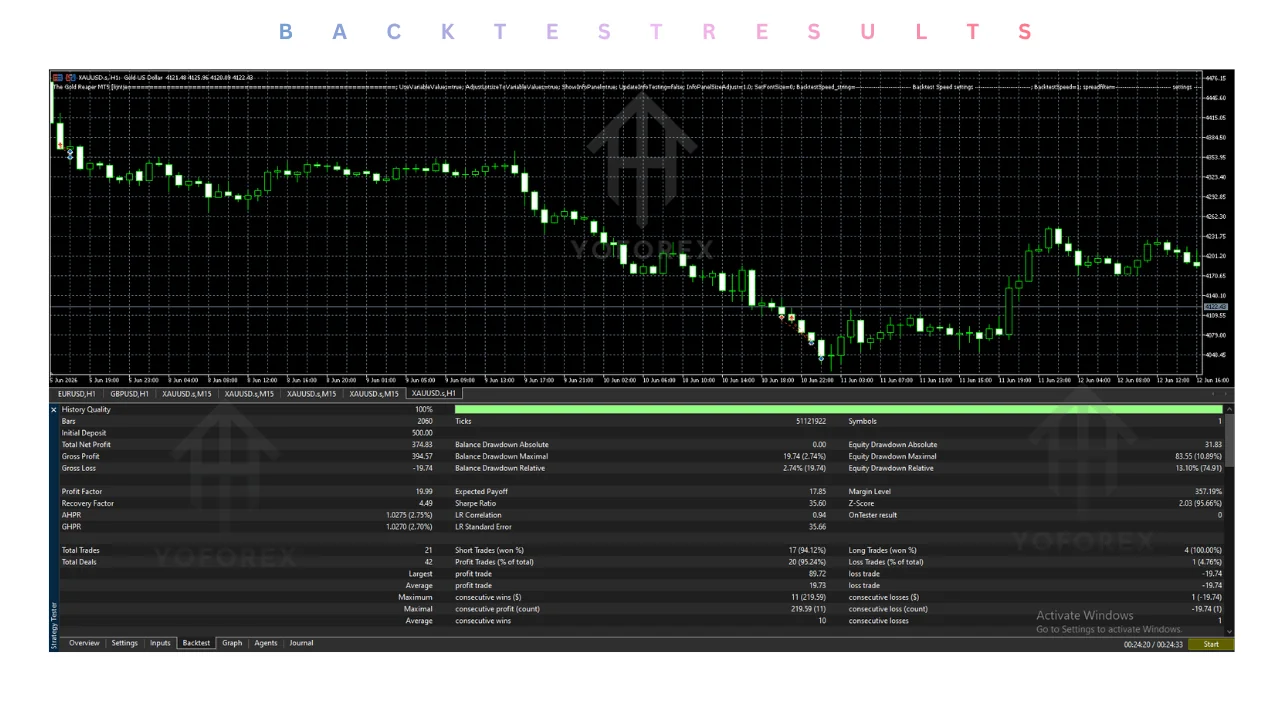The image size is (1280, 720).
Task: Click the Profit Factor value 19.99
Action: click(423, 492)
